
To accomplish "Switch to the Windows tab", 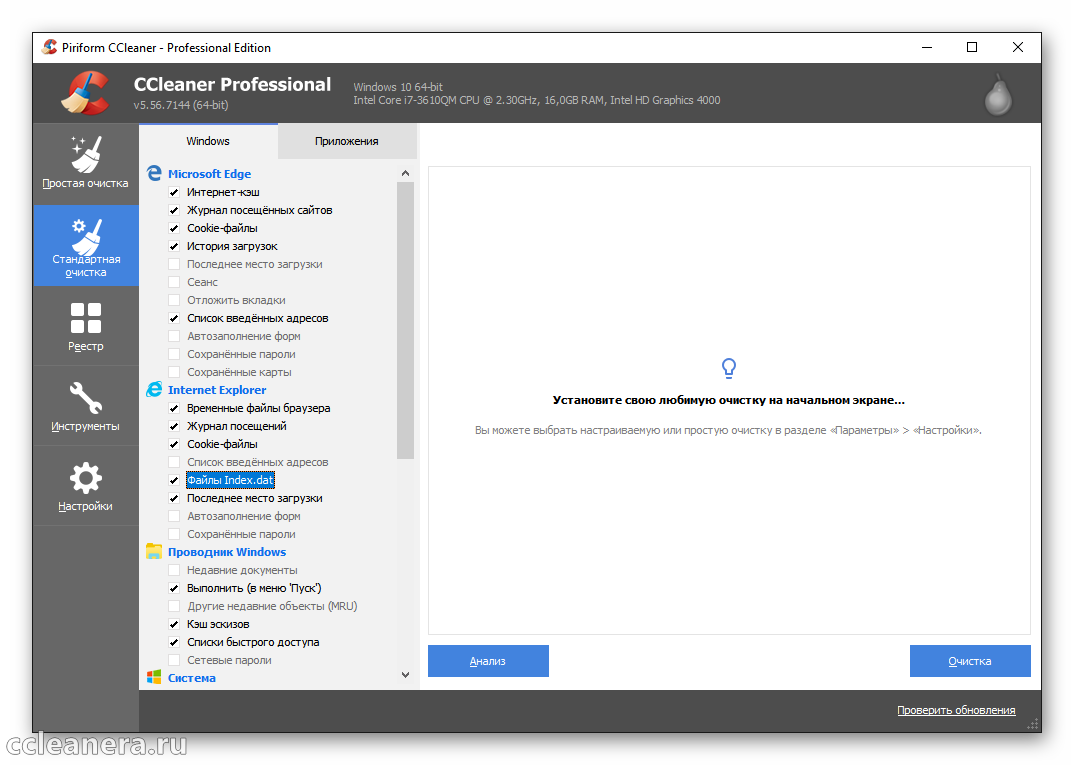I will coord(208,141).
